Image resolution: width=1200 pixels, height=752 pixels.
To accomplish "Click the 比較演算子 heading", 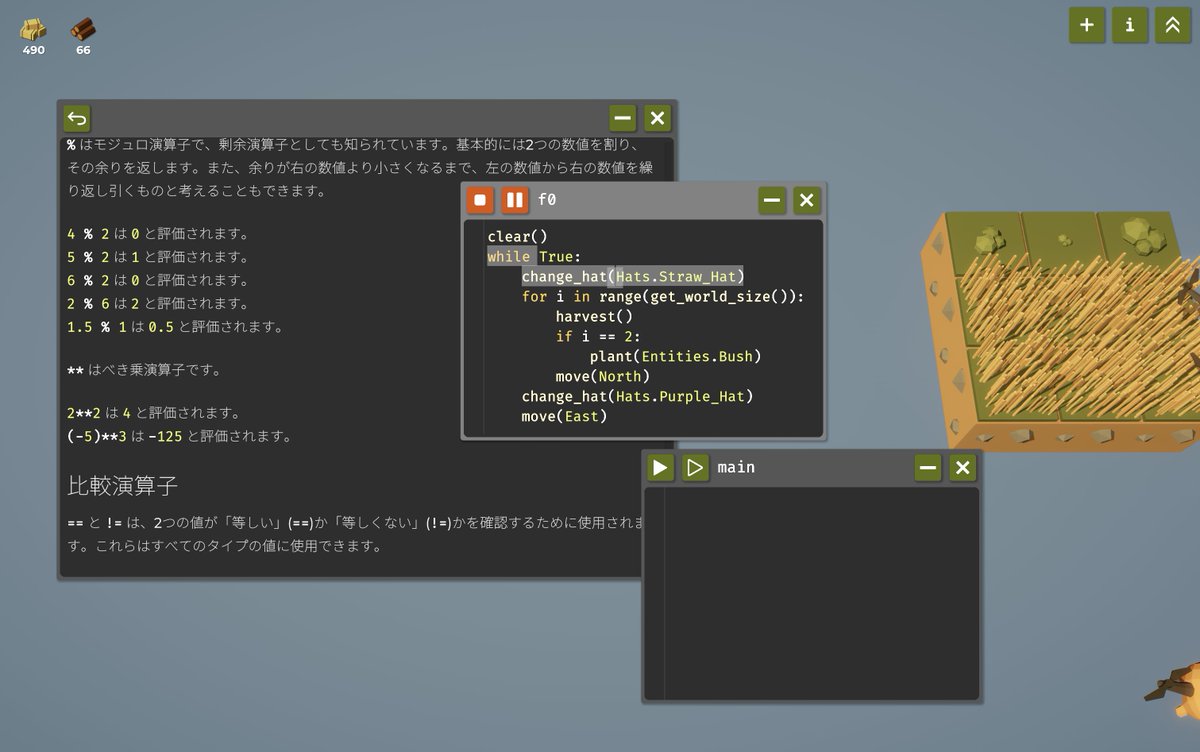I will 123,487.
